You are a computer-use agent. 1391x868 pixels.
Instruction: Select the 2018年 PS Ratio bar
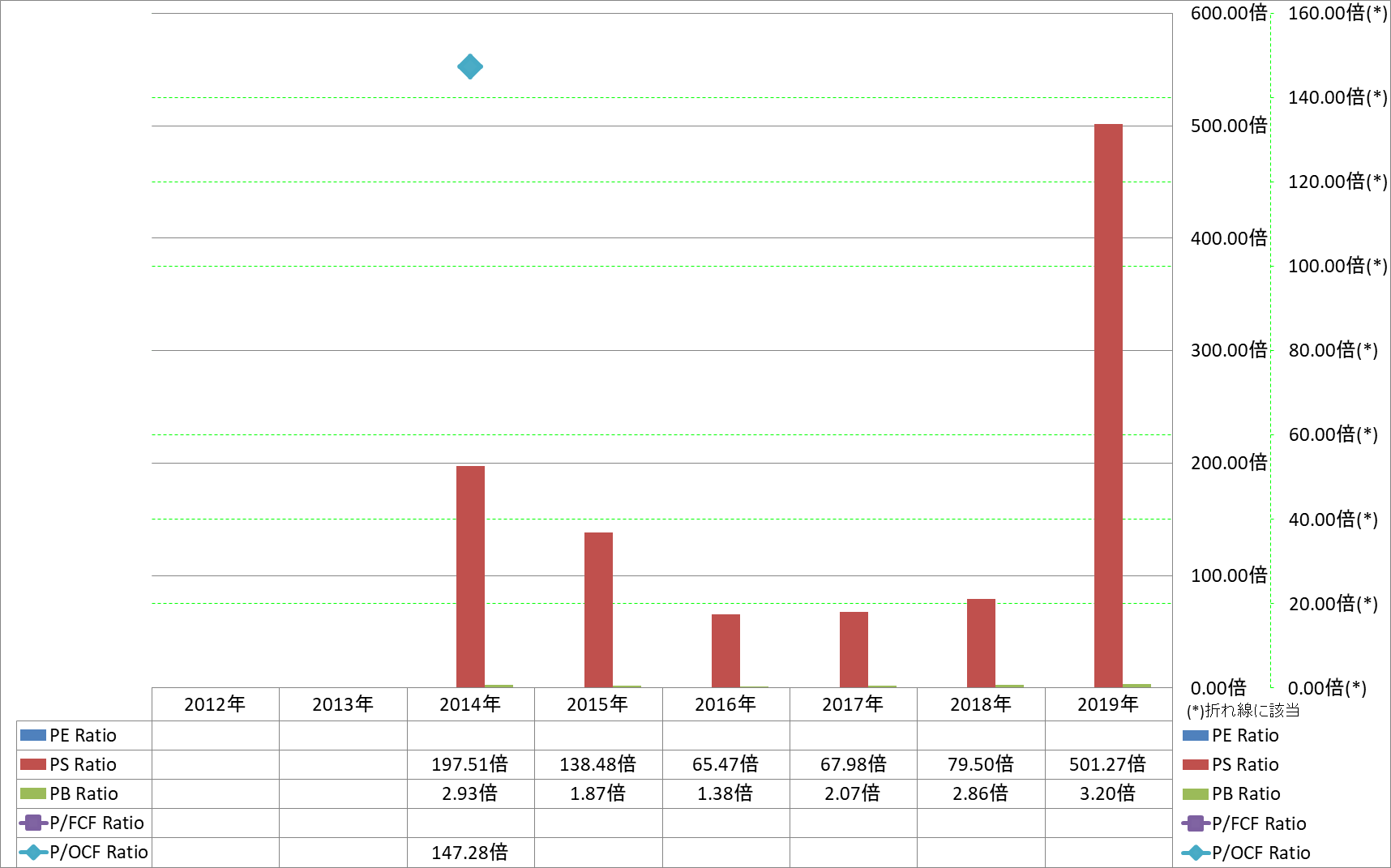pyautogui.click(x=981, y=643)
